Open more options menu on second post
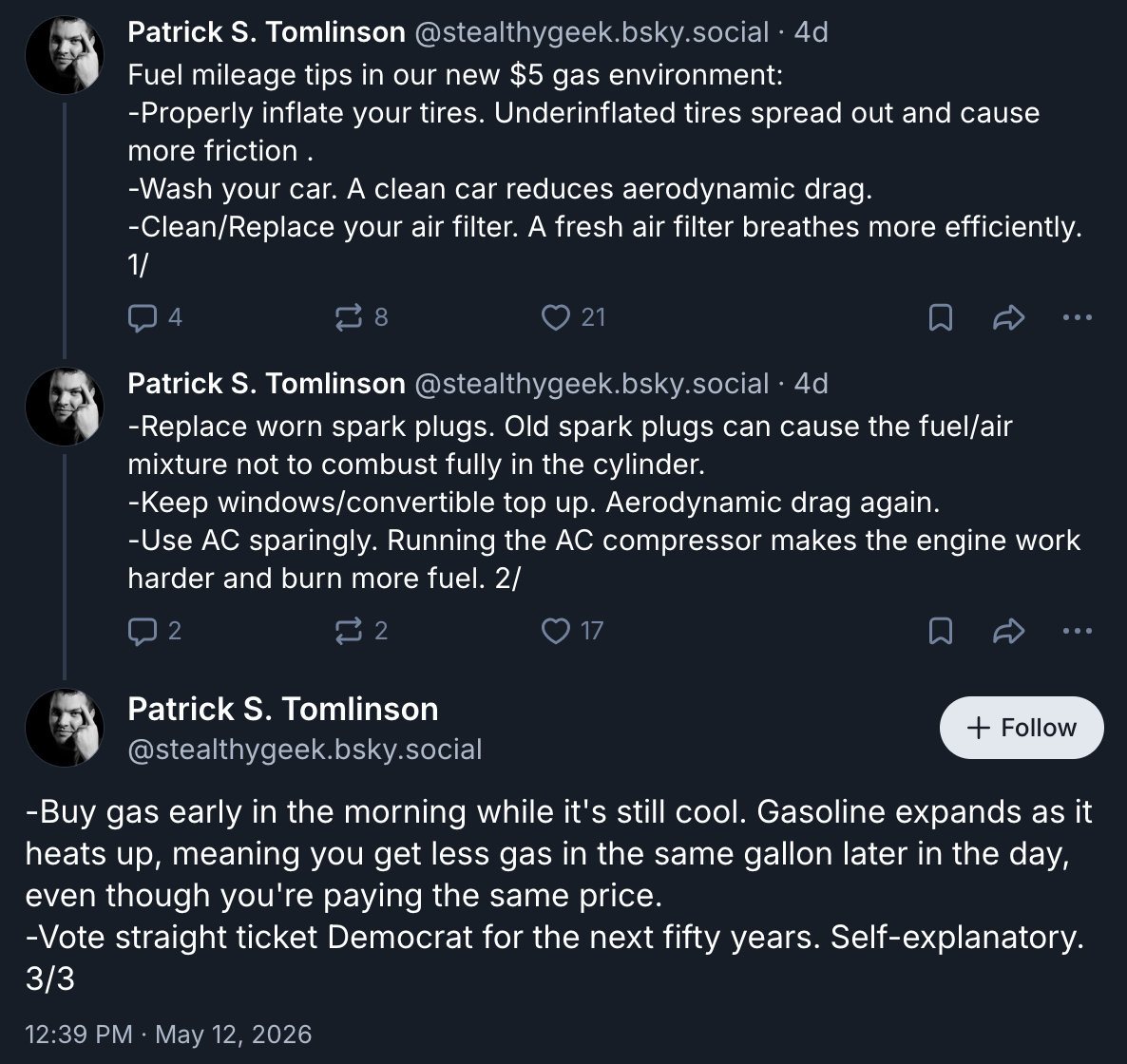 click(1077, 631)
